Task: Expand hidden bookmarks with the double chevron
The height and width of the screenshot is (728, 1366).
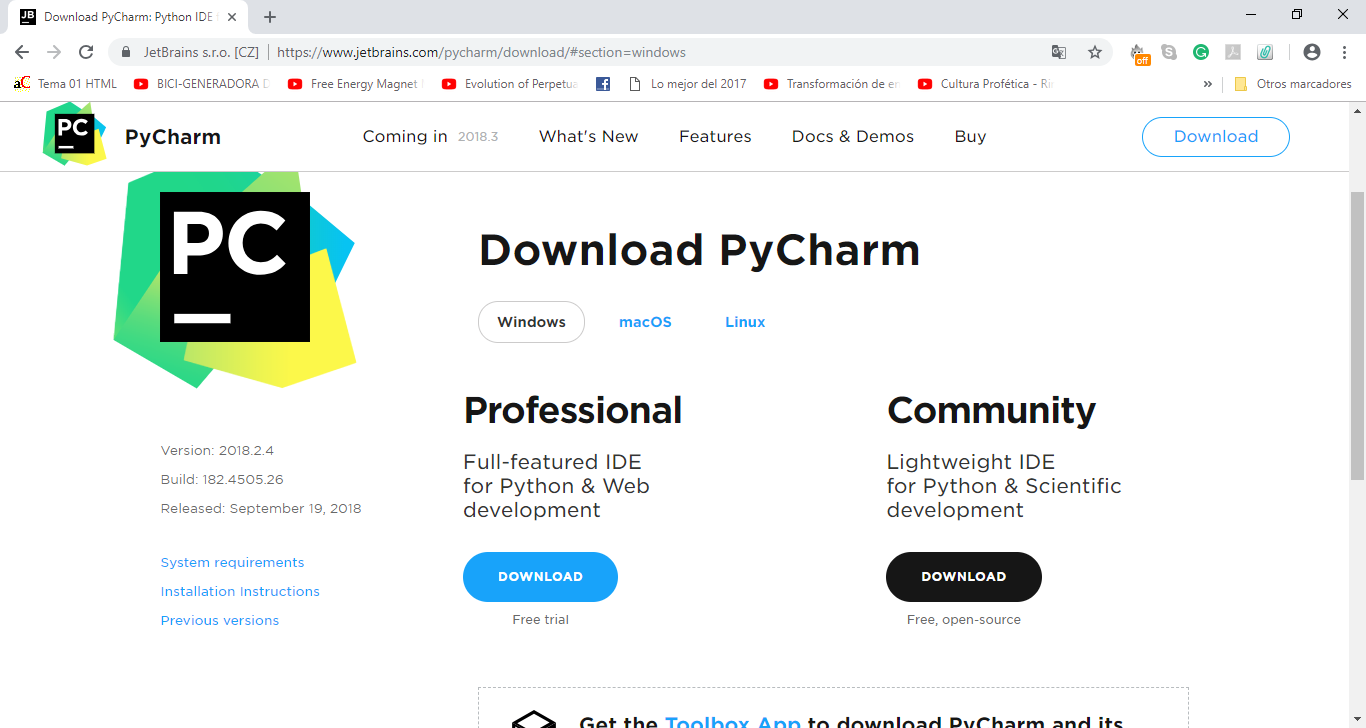Action: coord(1207,84)
